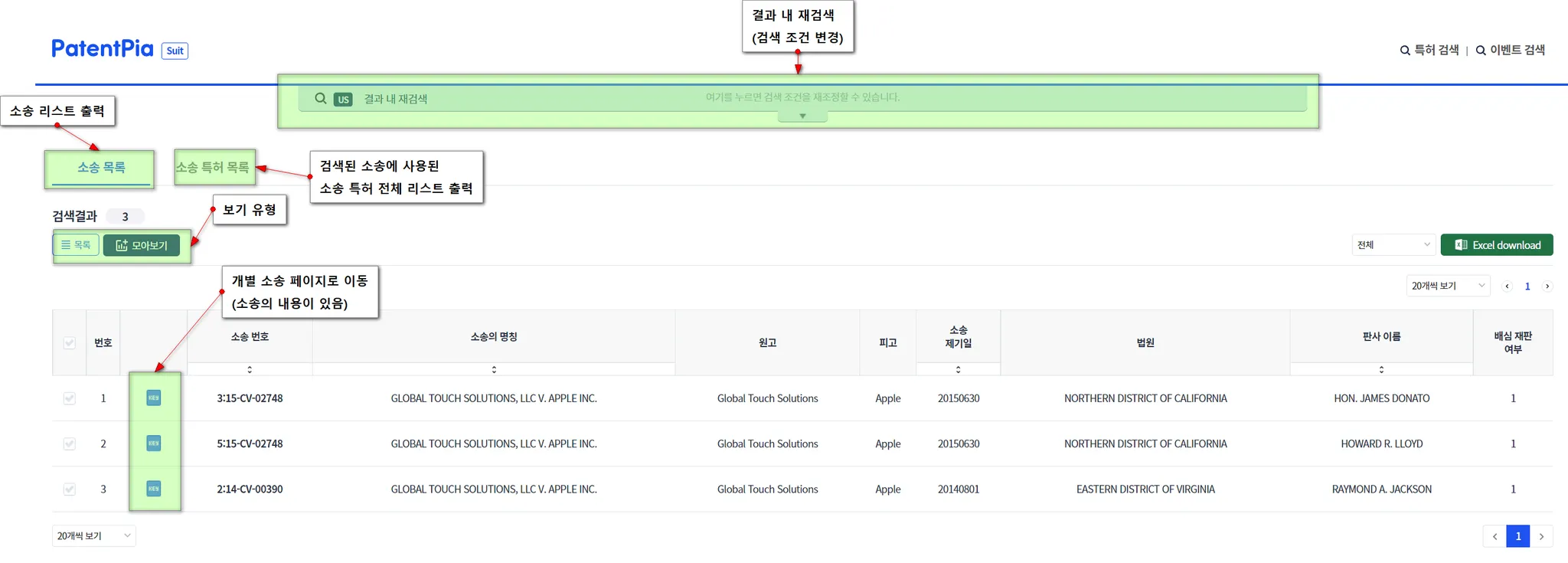
Task: Click the 원고 column header
Action: tap(767, 343)
